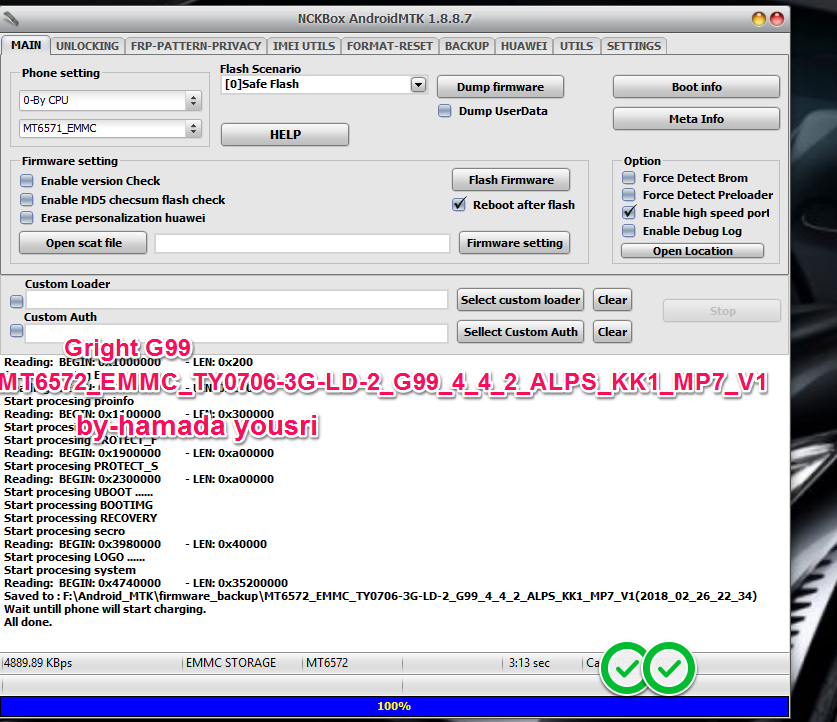Click 'Start procesing secro' log line
The width and height of the screenshot is (837, 722).
pos(65,531)
